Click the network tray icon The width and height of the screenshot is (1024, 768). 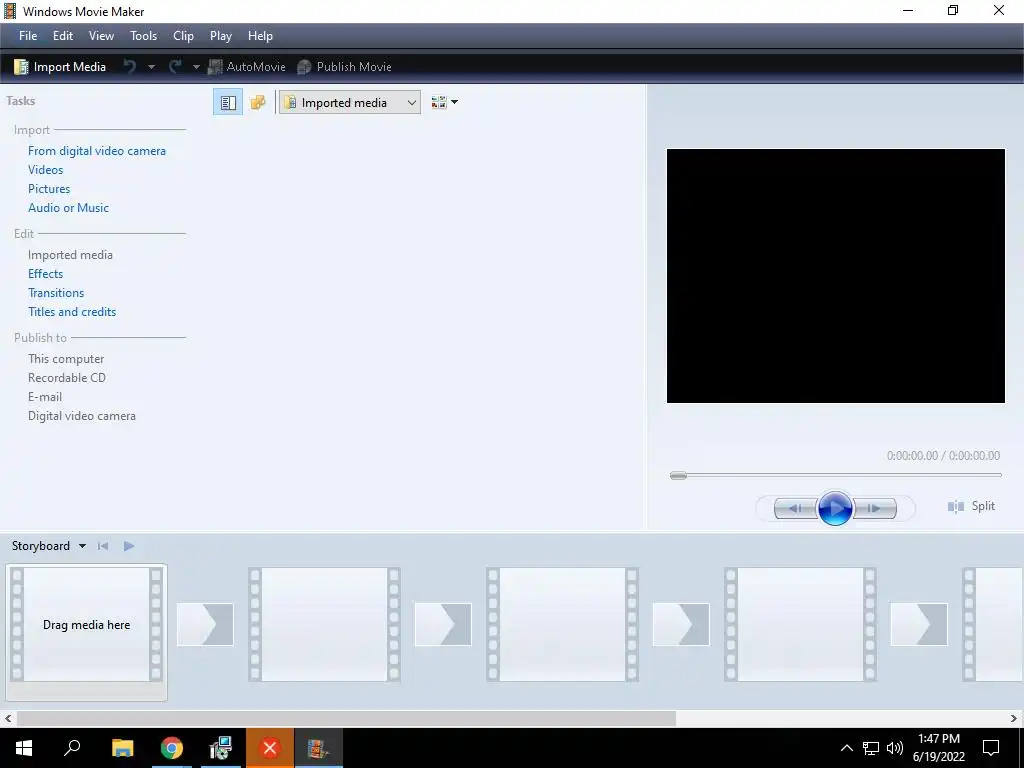click(871, 748)
